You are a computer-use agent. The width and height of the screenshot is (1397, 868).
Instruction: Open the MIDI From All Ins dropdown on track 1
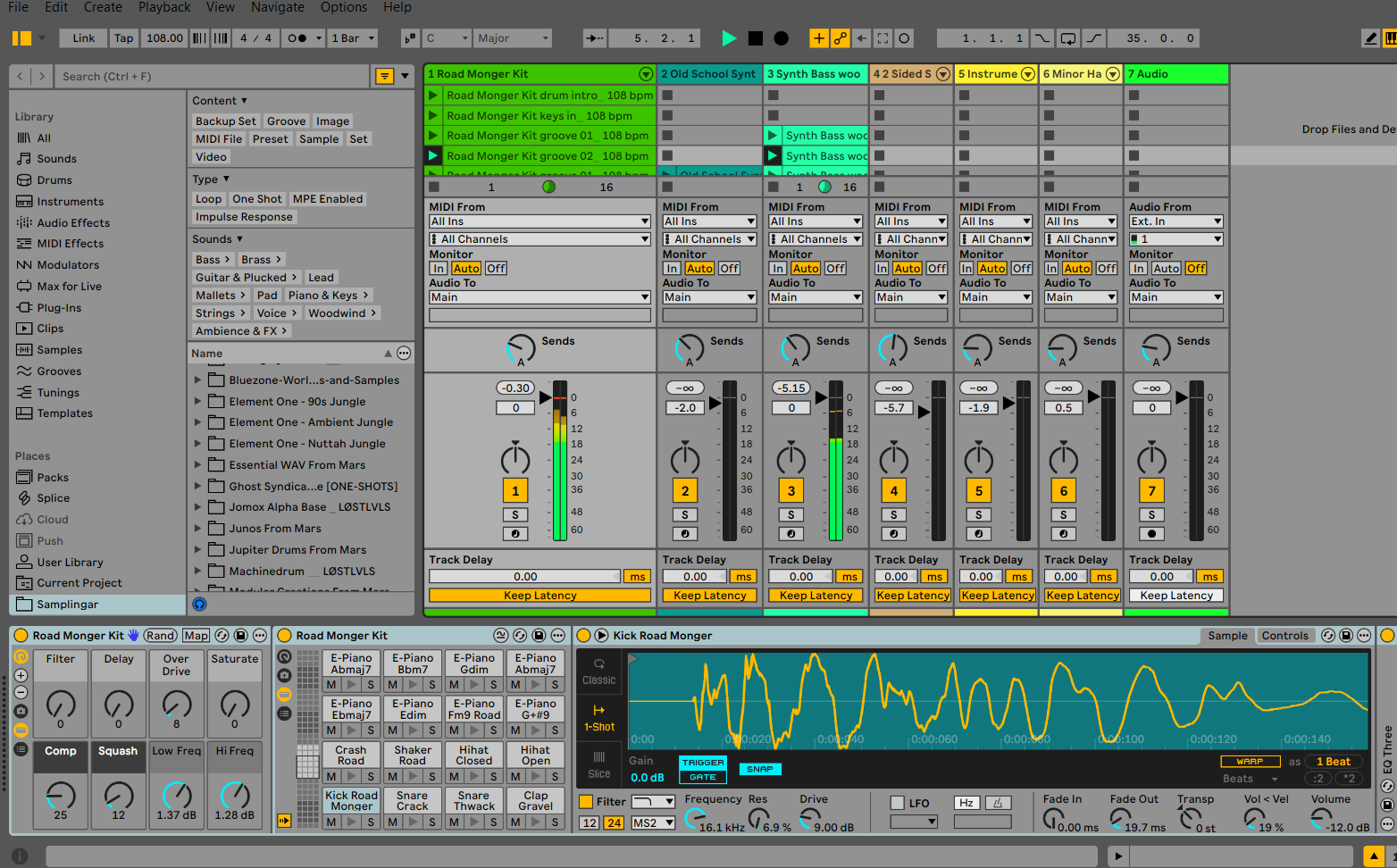pyautogui.click(x=540, y=221)
